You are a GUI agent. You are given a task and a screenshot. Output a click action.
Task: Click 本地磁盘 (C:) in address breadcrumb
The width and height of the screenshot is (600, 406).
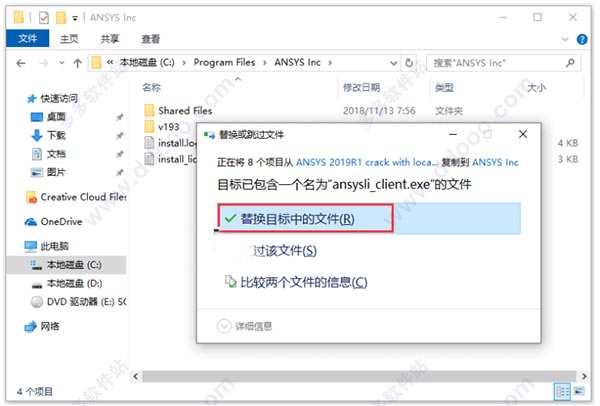click(x=147, y=62)
